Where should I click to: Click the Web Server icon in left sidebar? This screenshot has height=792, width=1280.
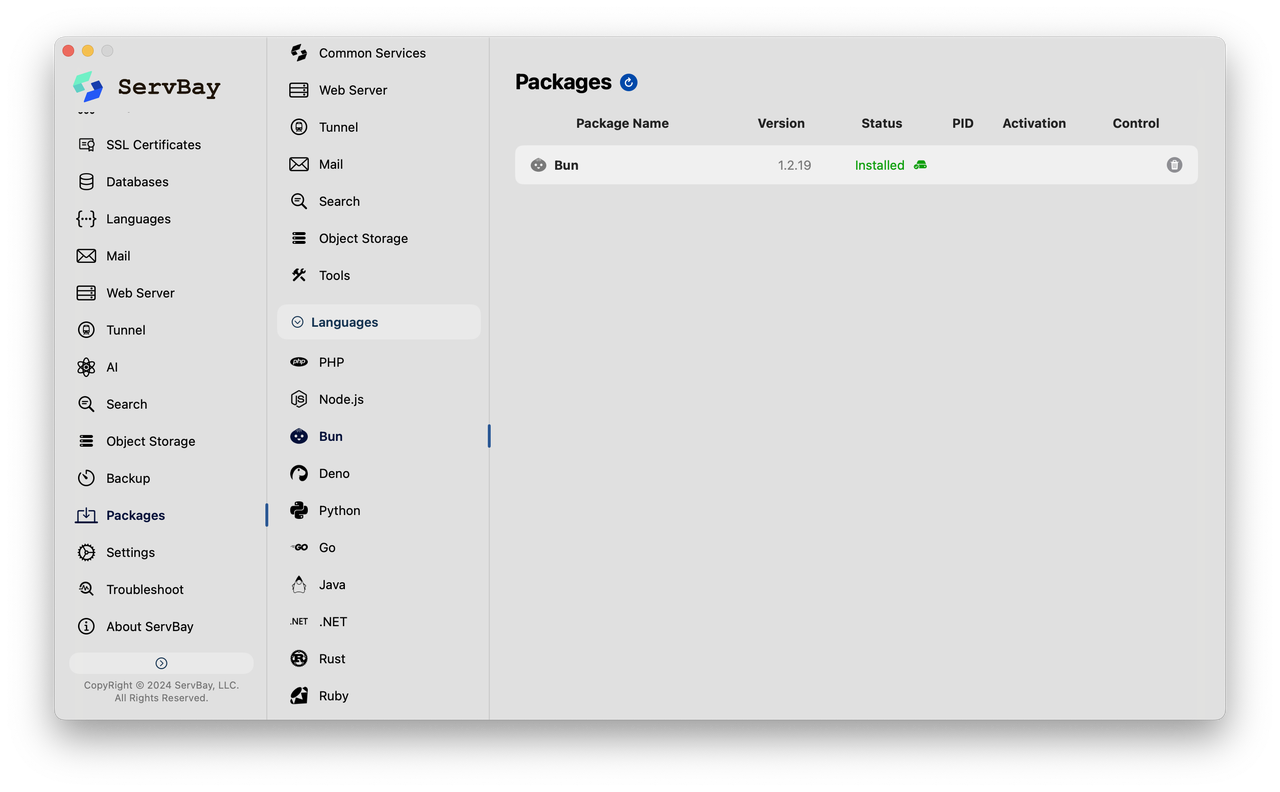87,293
